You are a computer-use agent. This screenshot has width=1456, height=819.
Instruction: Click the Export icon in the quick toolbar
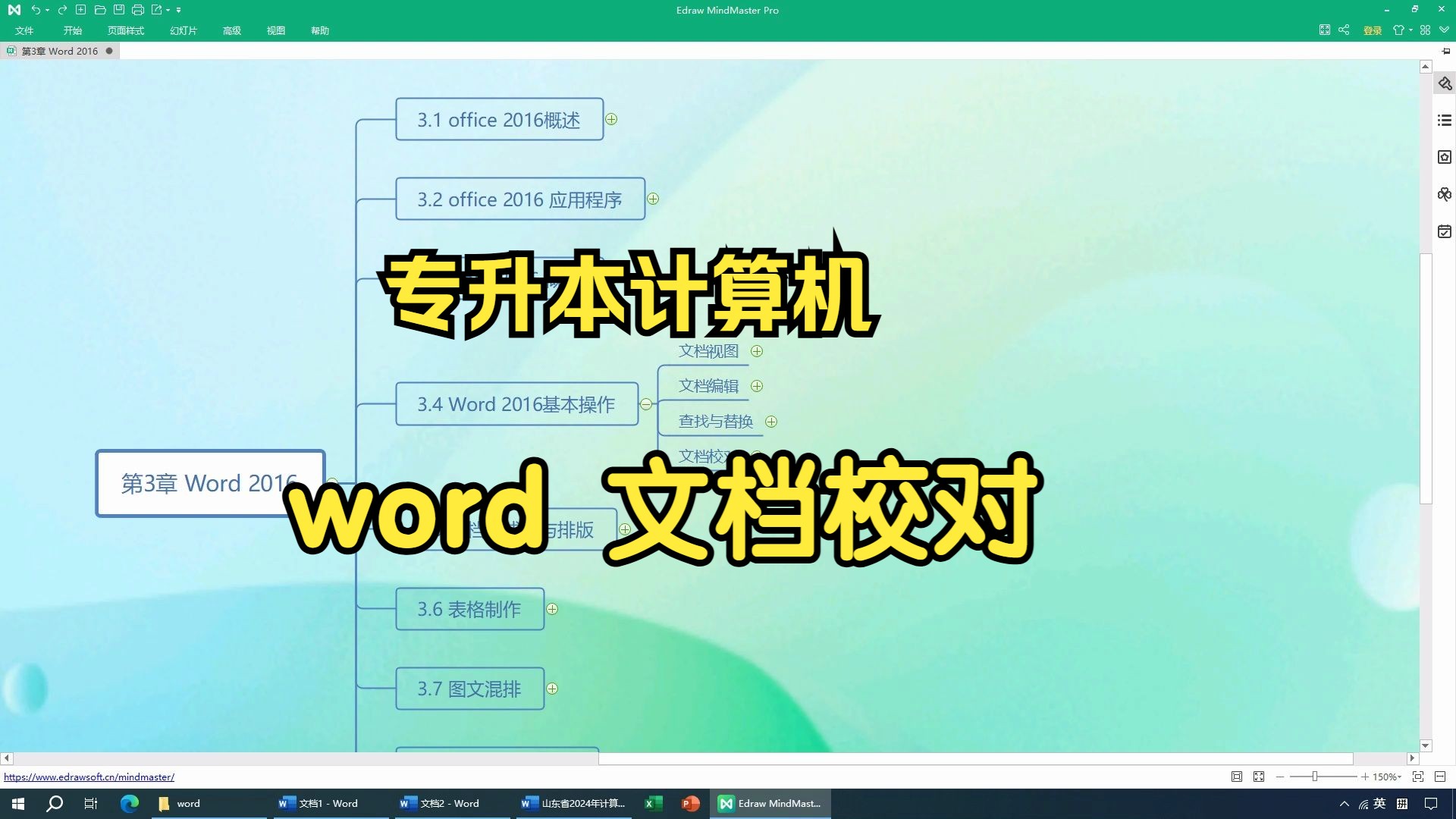pyautogui.click(x=156, y=10)
